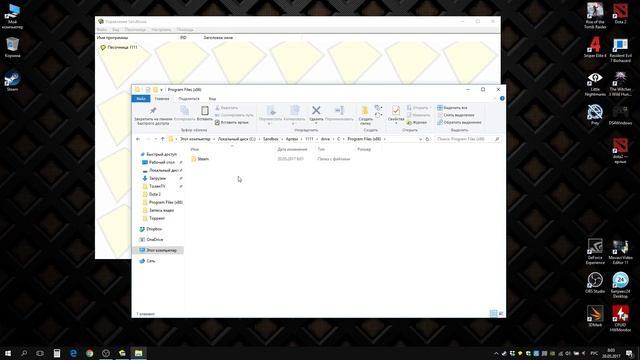Viewport: 640px width, 360px height.
Task: Open Google Chrome from the taskbar
Action: (x=90, y=353)
